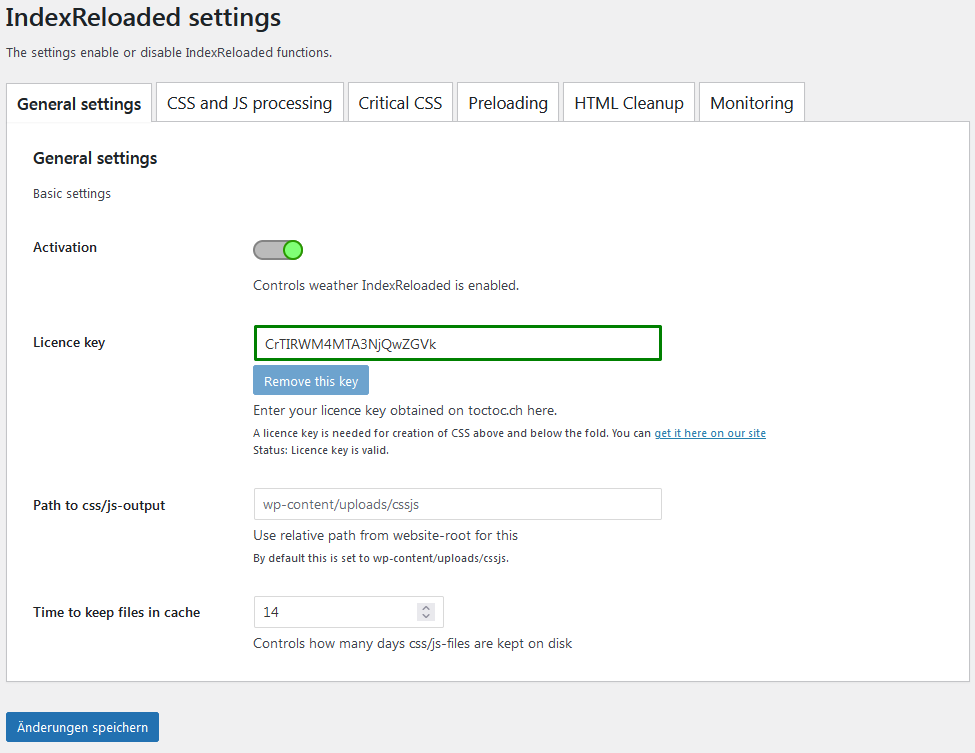Toggle the Activation switch
Viewport: 975px width, 753px height.
[278, 250]
